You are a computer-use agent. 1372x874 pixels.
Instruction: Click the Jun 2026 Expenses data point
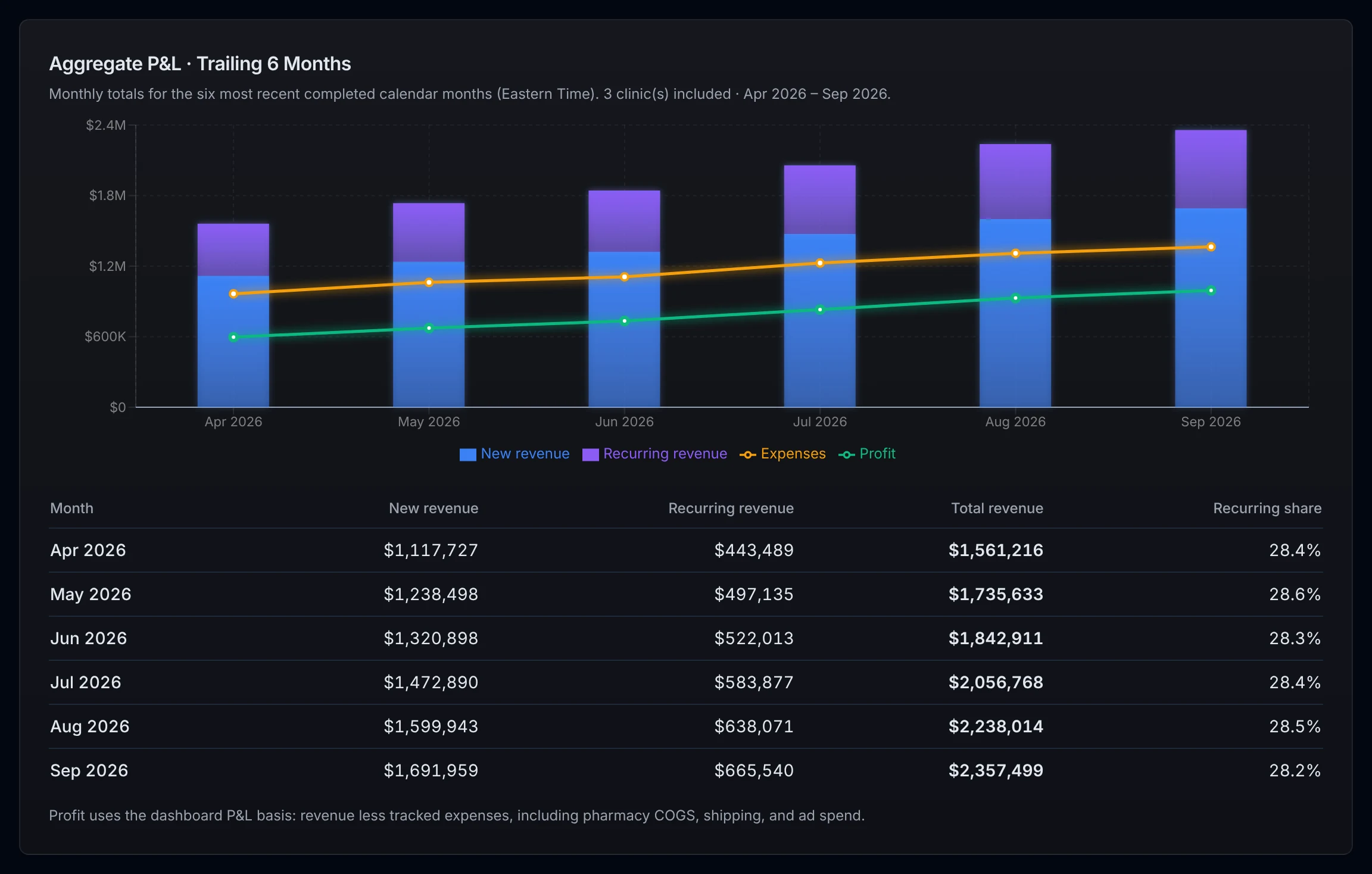point(624,277)
